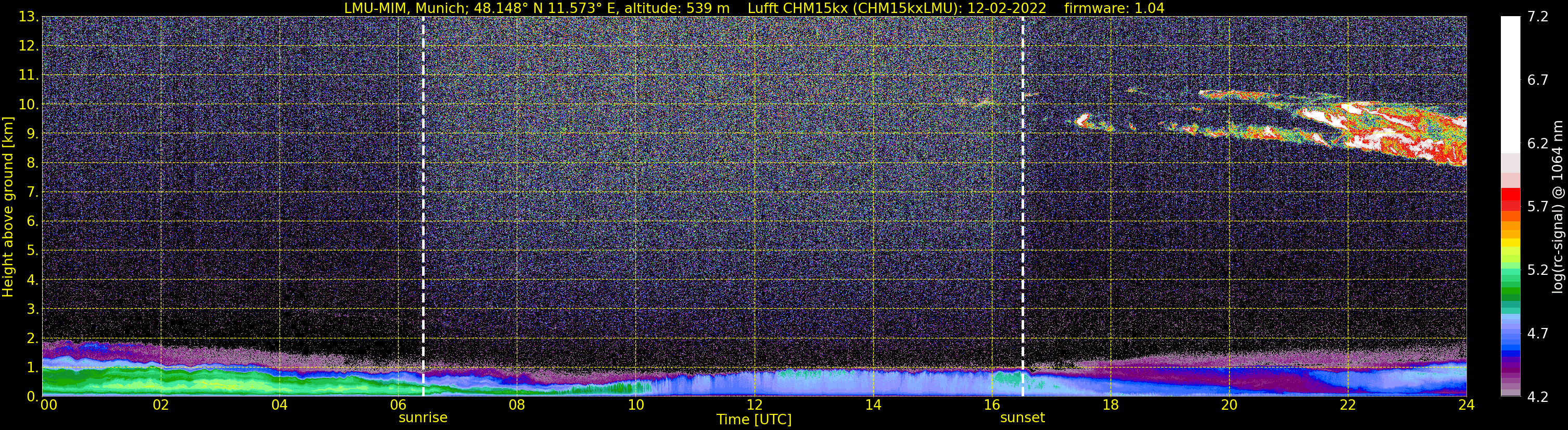This screenshot has height=430, width=1568.
Task: Click the '14' time tick label
Action: click(873, 406)
